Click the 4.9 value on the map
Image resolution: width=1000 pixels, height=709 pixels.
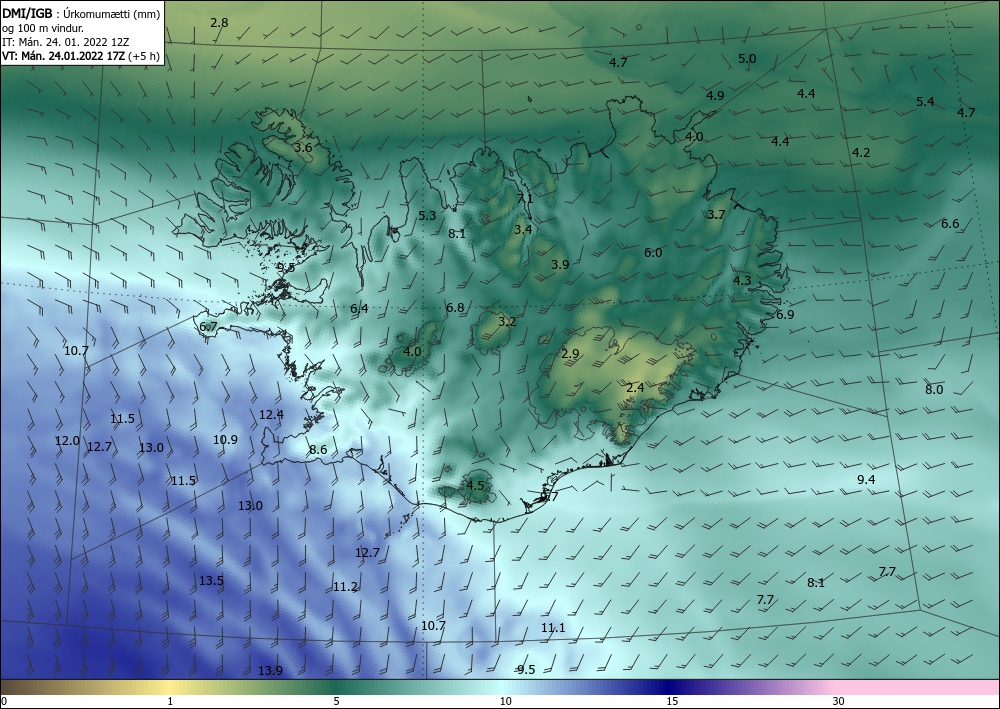pyautogui.click(x=716, y=96)
